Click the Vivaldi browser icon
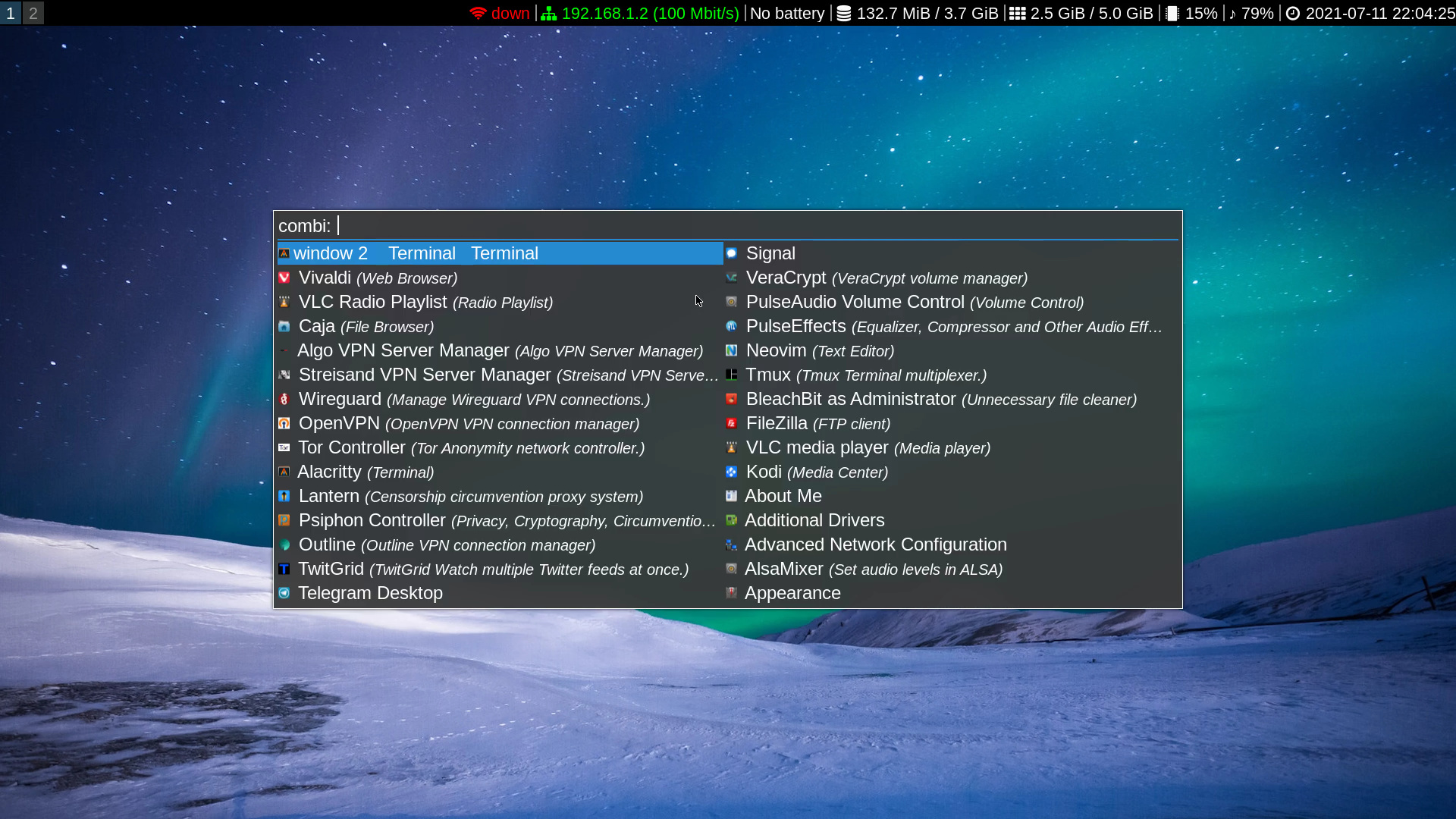 [284, 278]
